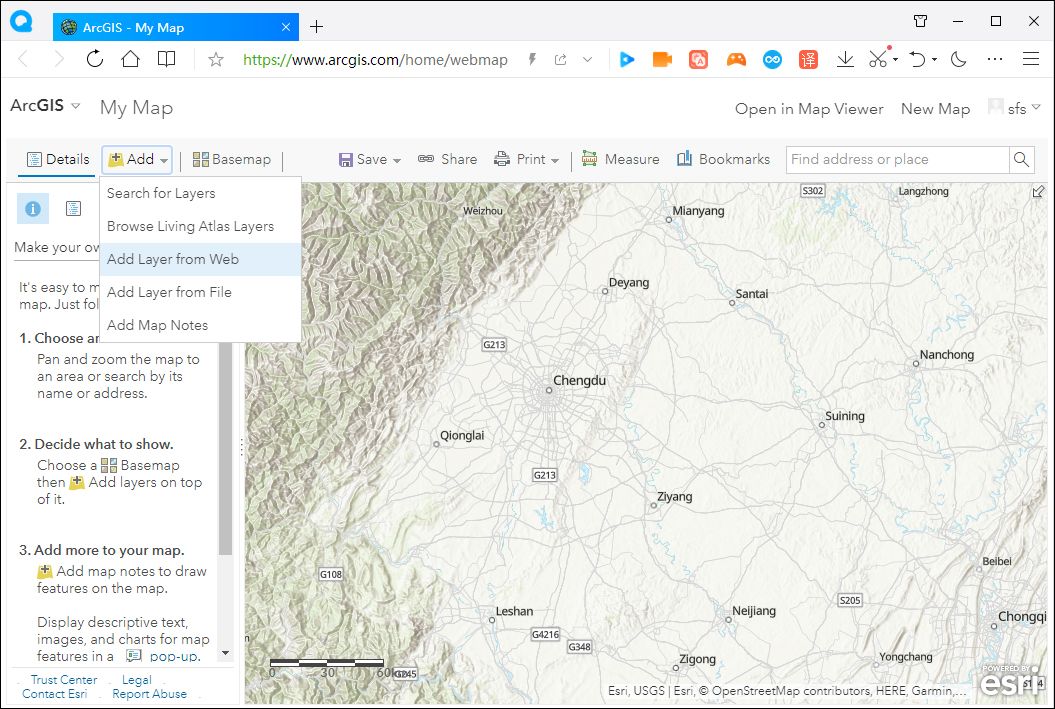
Task: Open a new browser tab with plus
Action: pyautogui.click(x=316, y=27)
